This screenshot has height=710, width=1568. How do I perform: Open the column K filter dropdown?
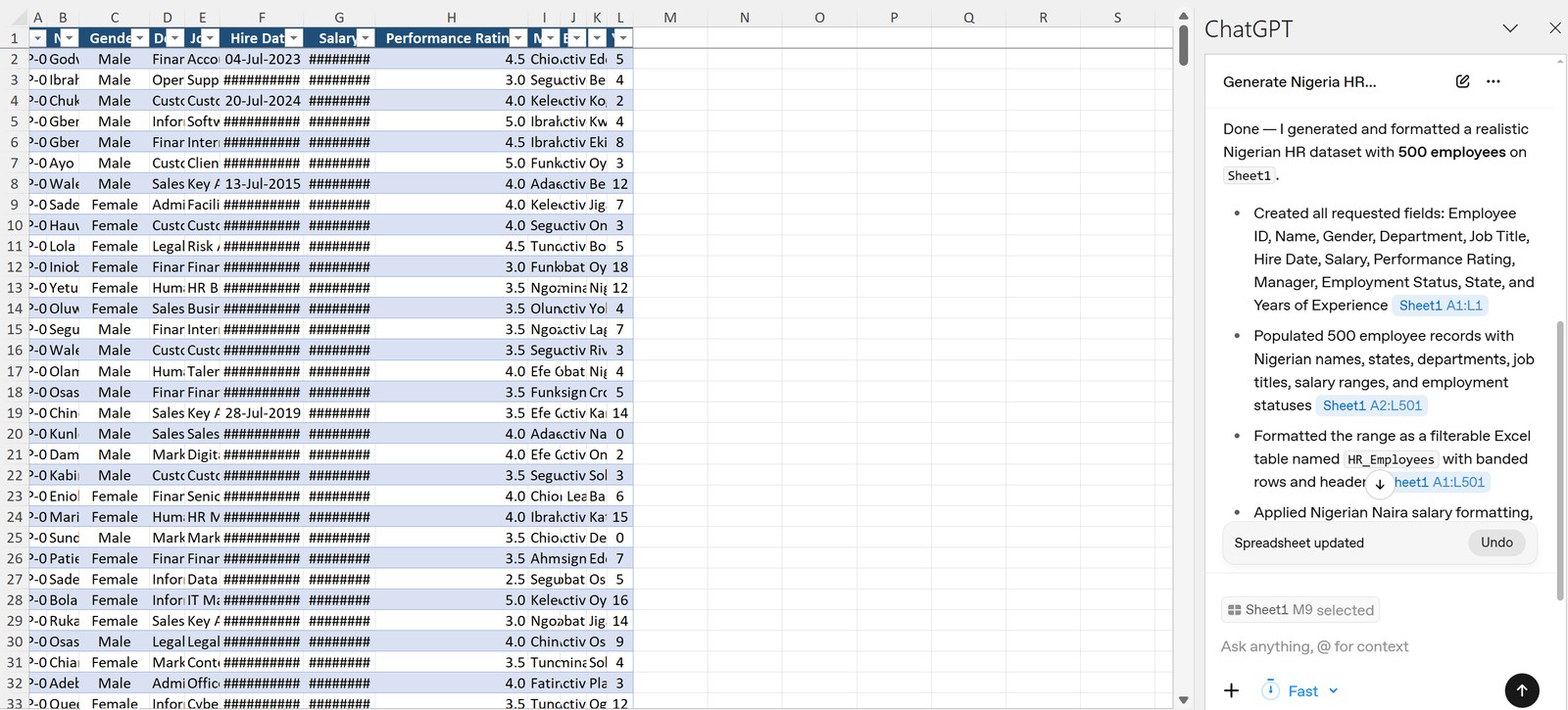click(x=599, y=38)
